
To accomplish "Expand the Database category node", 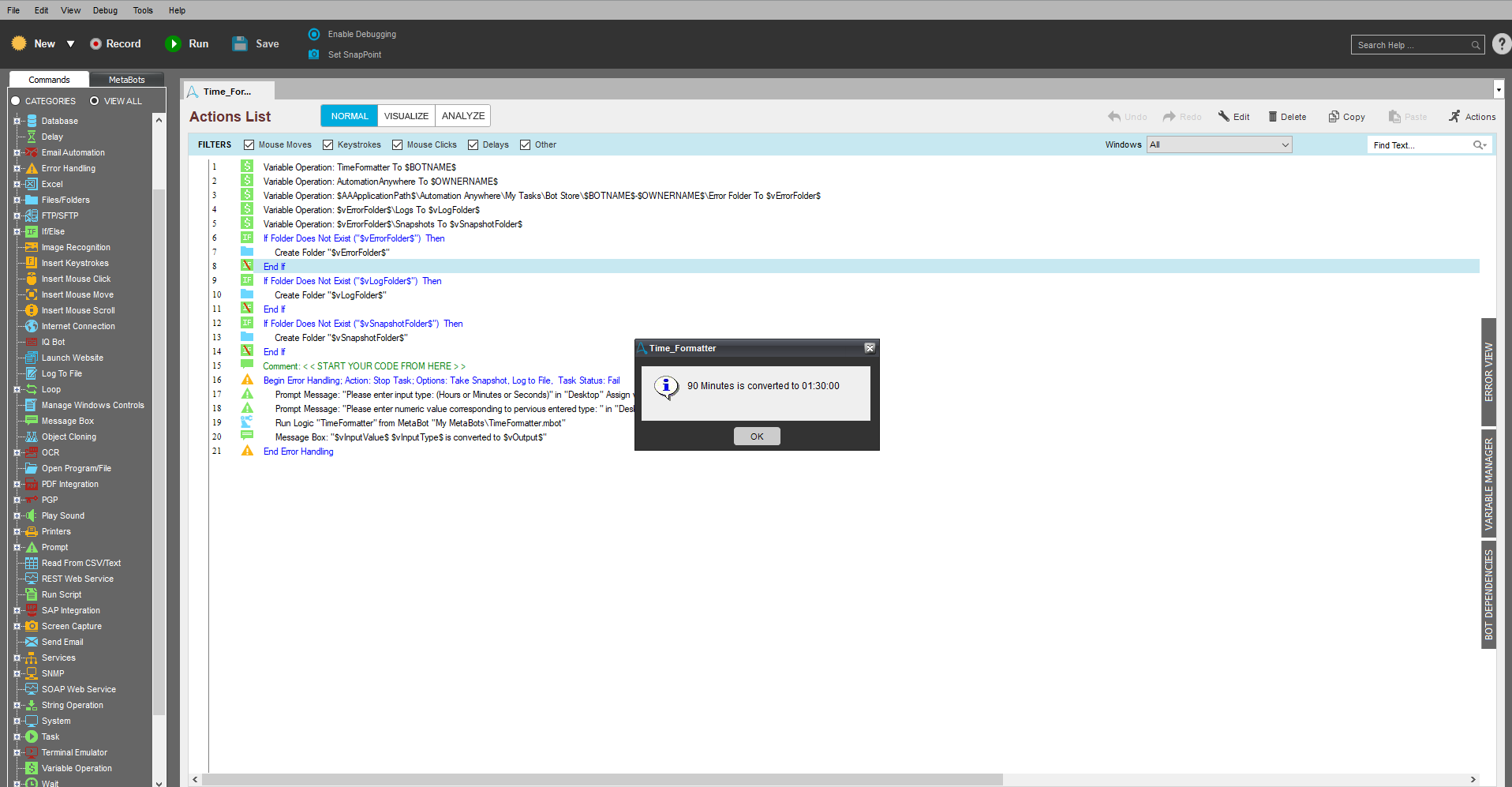I will pyautogui.click(x=17, y=121).
